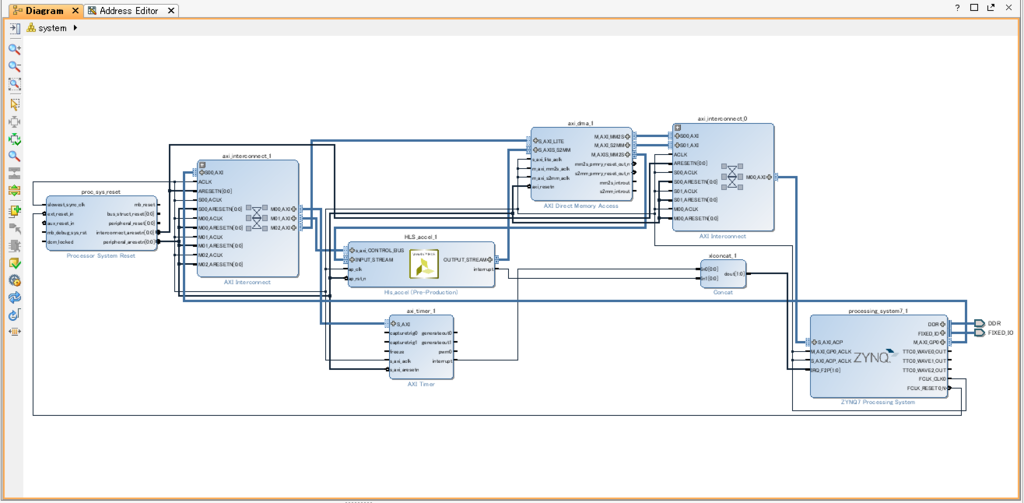Expand the system breadcrumb arrow
Viewport: 1024px width, 503px height.
point(76,28)
